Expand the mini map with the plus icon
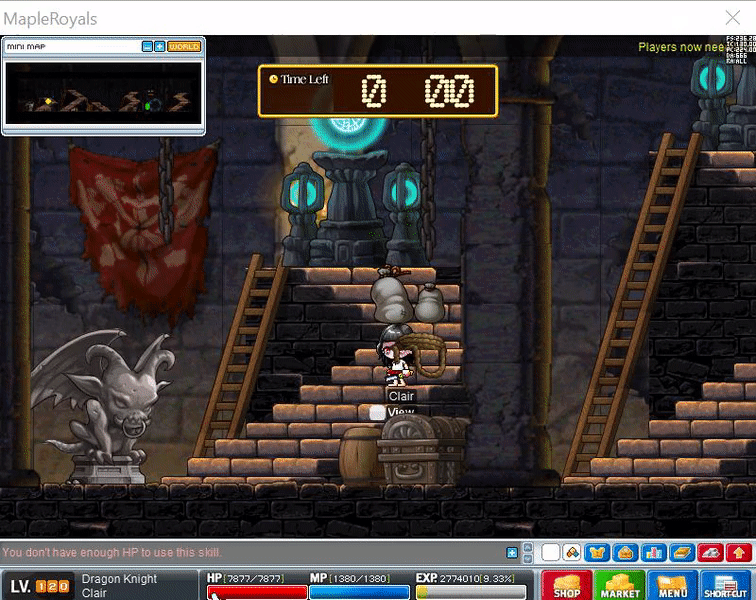756x600 pixels. pos(160,46)
